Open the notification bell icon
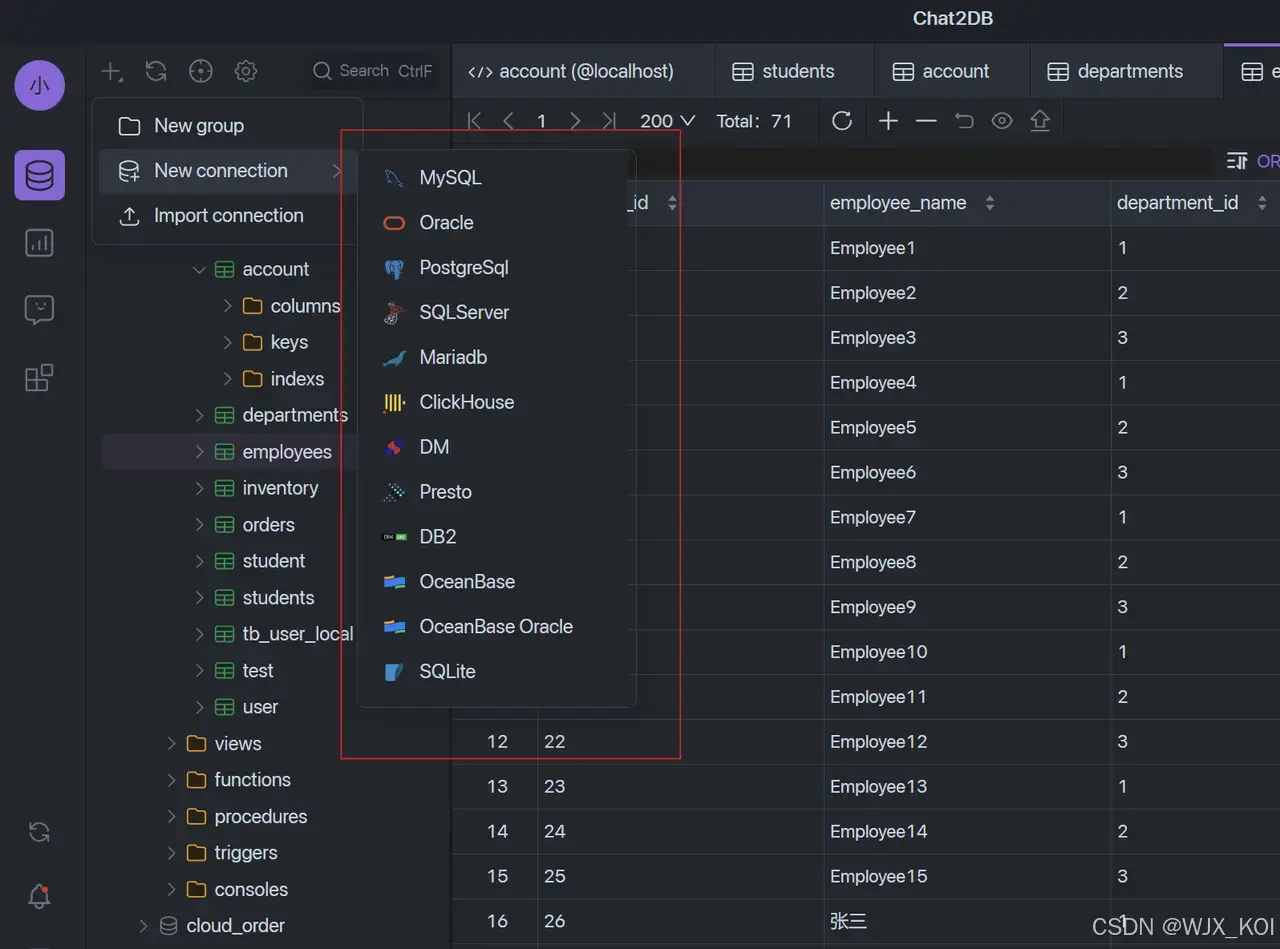1280x949 pixels. tap(40, 896)
